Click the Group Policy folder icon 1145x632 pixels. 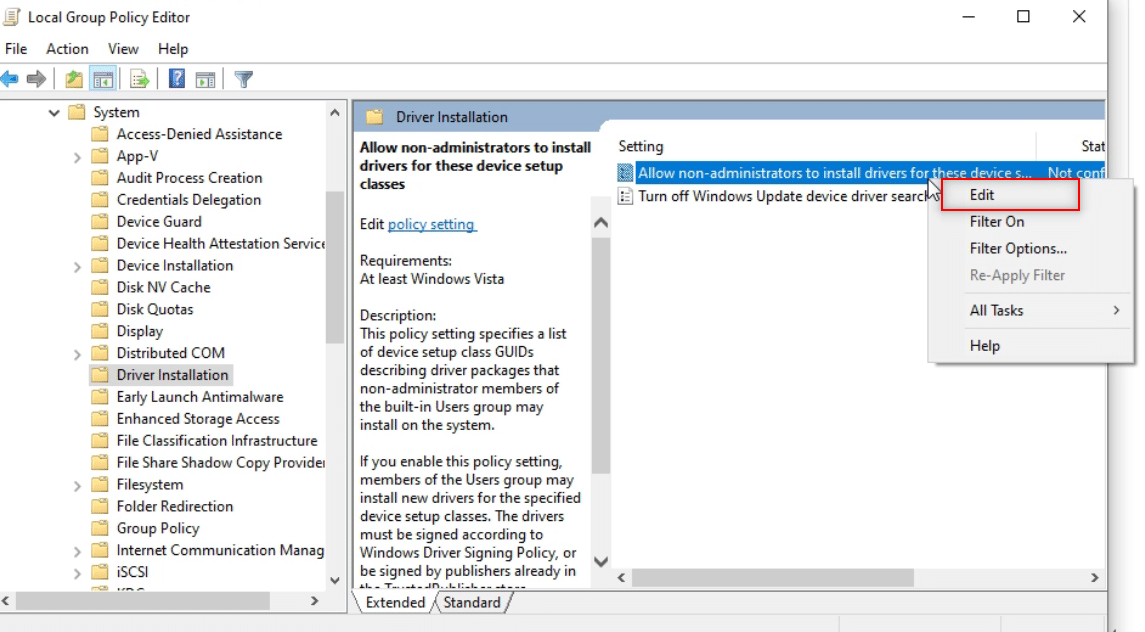pos(99,528)
